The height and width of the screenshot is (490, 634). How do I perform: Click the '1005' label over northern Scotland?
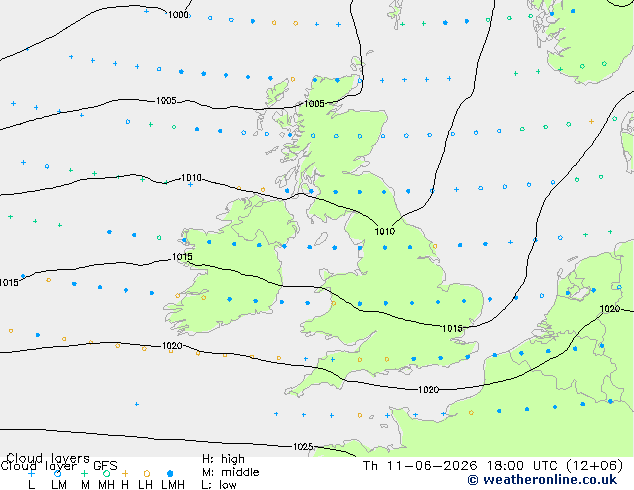tap(314, 104)
